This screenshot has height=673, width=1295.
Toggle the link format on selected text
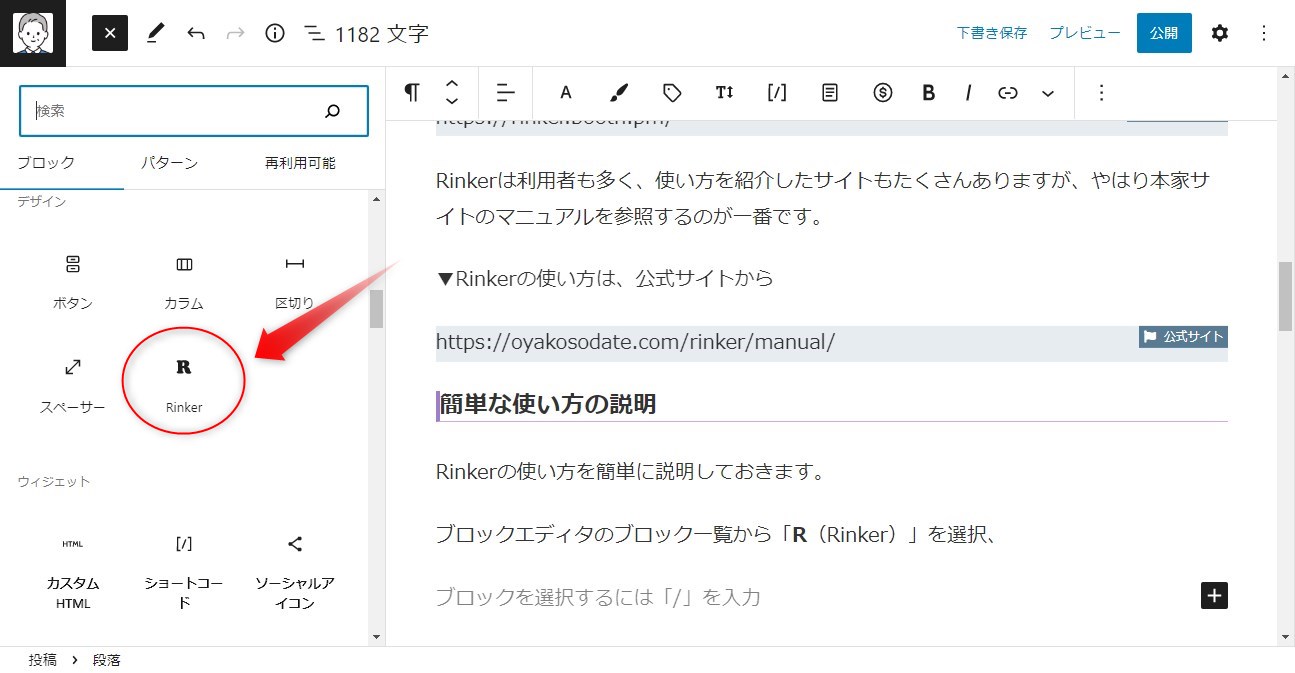coord(1008,92)
